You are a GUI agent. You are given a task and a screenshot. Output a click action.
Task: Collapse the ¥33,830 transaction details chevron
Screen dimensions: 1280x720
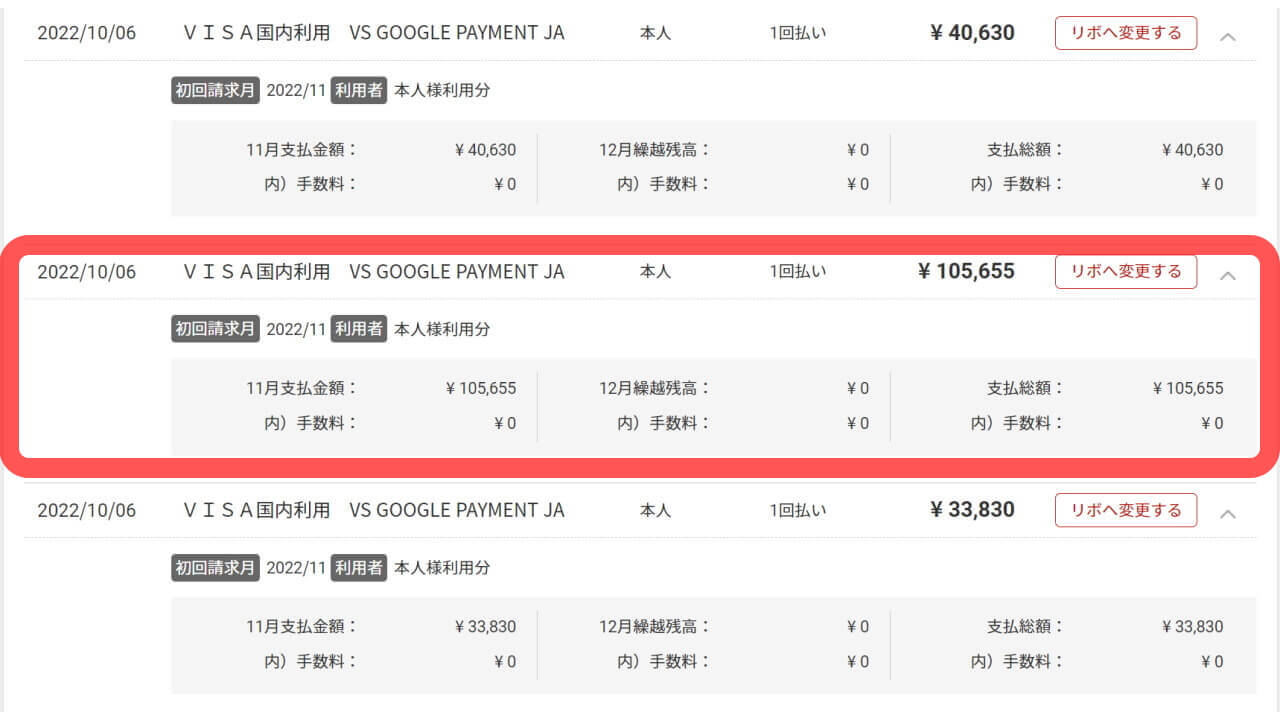coord(1228,513)
